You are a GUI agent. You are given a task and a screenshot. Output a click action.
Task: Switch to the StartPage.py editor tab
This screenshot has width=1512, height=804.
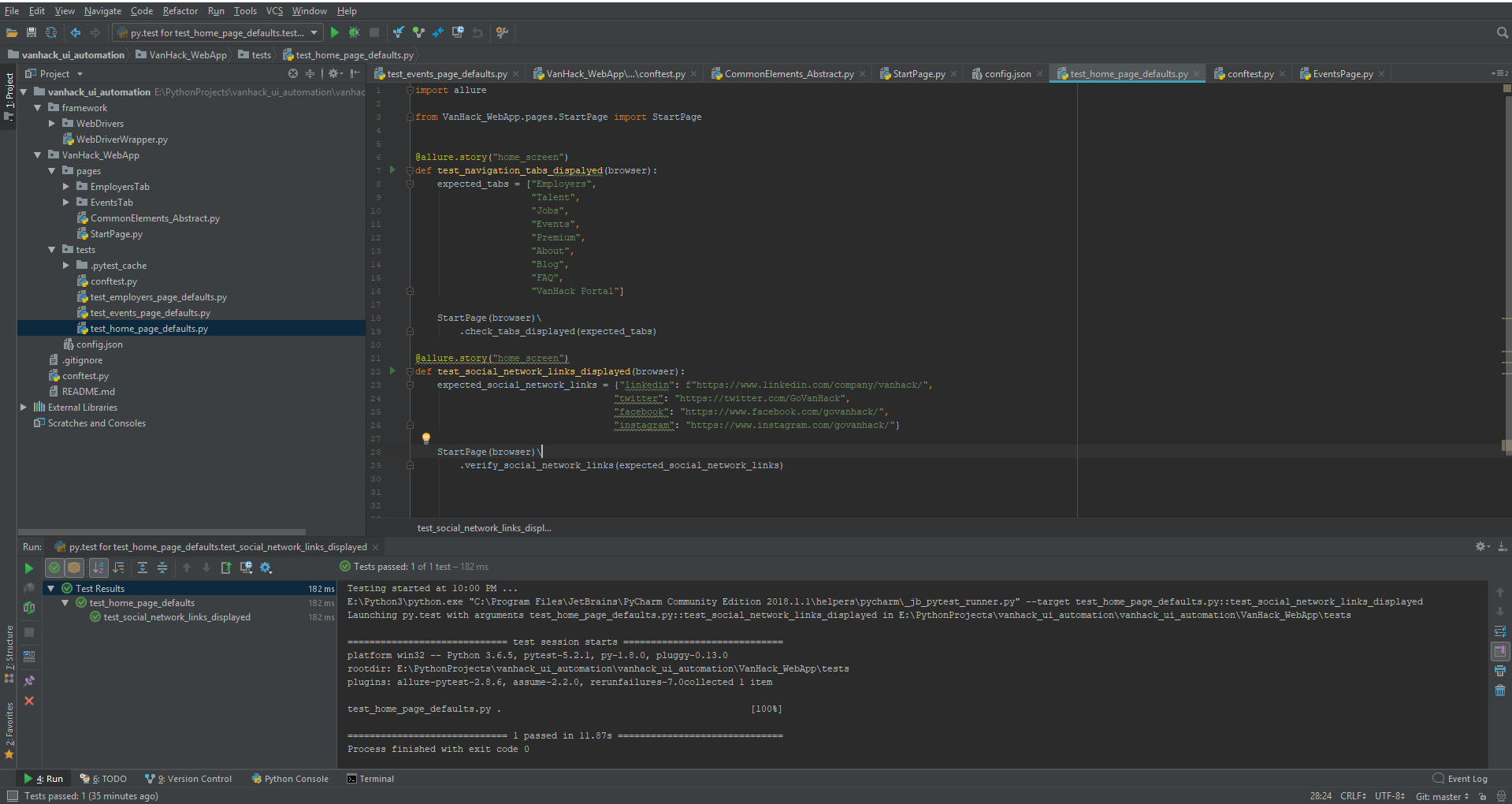point(916,73)
